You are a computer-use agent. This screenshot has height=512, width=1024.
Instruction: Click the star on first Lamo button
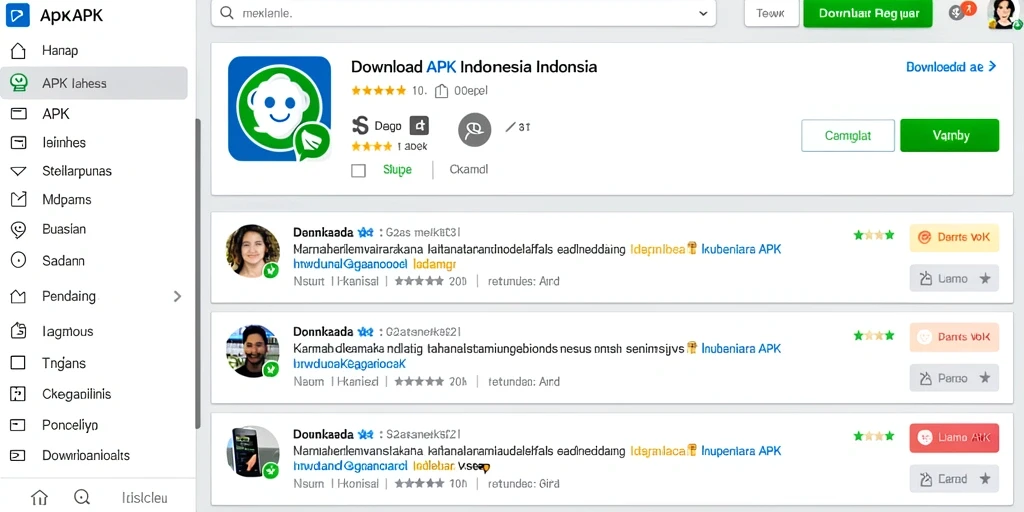click(985, 279)
